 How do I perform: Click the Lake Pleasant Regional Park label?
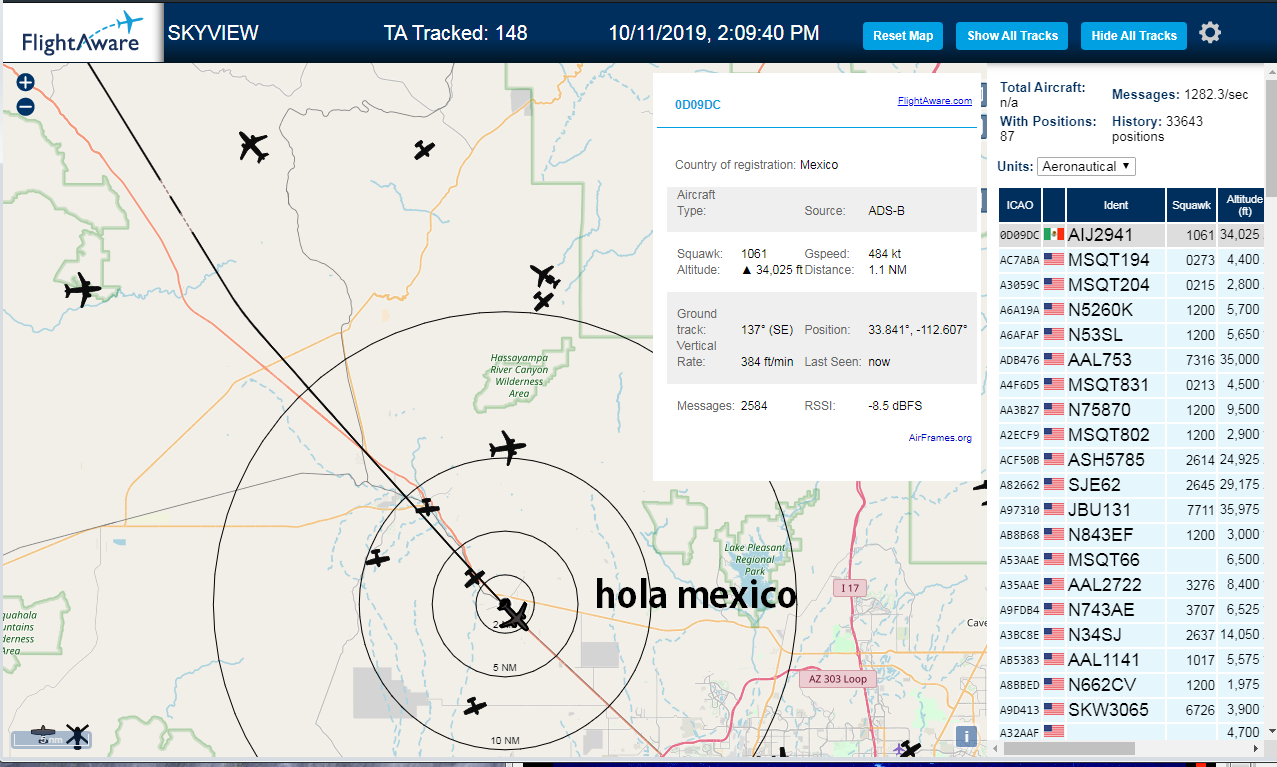(755, 559)
